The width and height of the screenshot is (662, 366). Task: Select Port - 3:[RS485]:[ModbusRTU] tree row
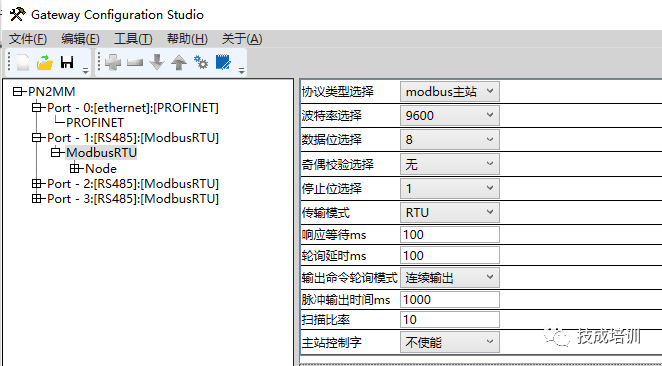[x=133, y=198]
